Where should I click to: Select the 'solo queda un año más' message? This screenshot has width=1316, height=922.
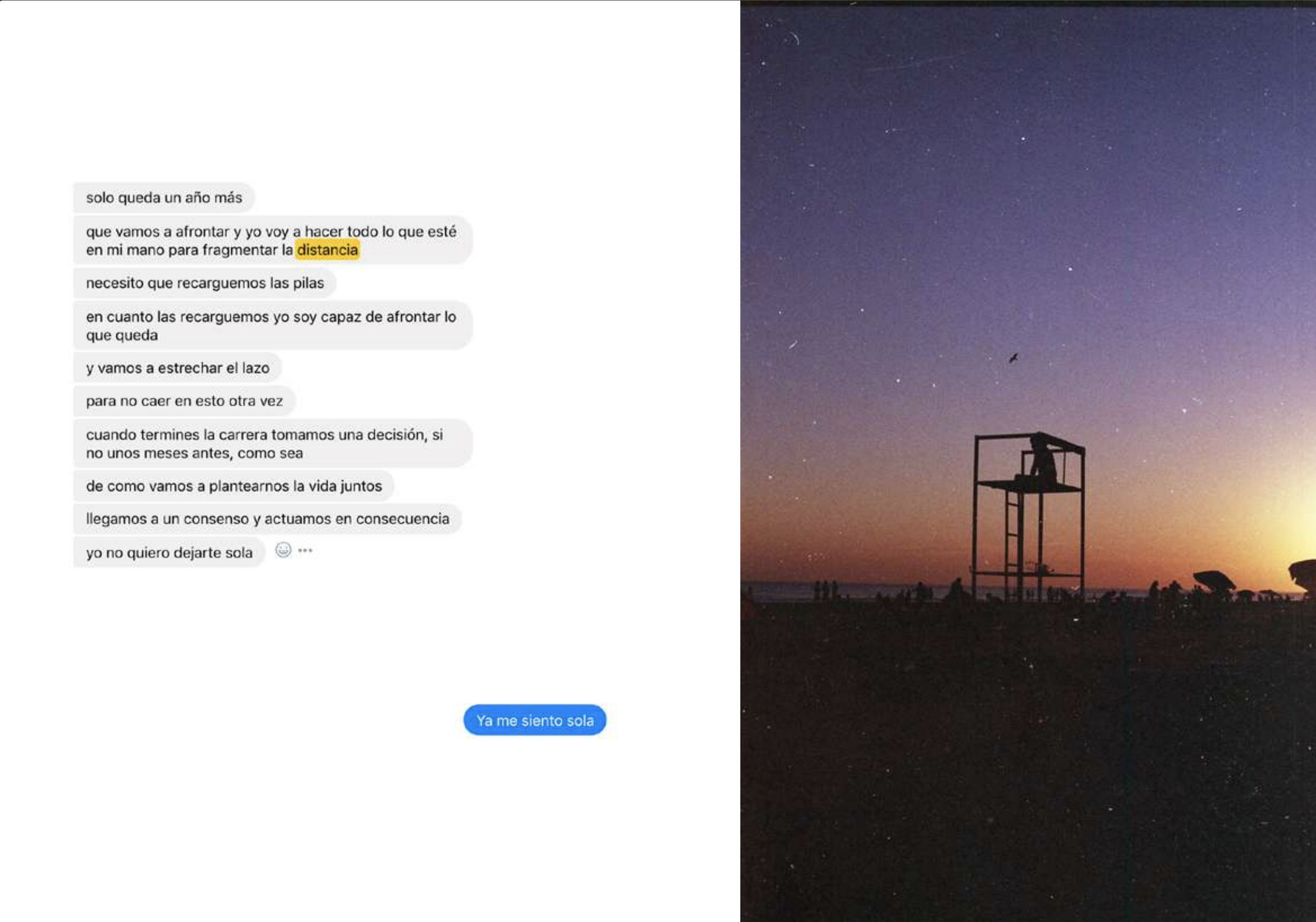164,197
